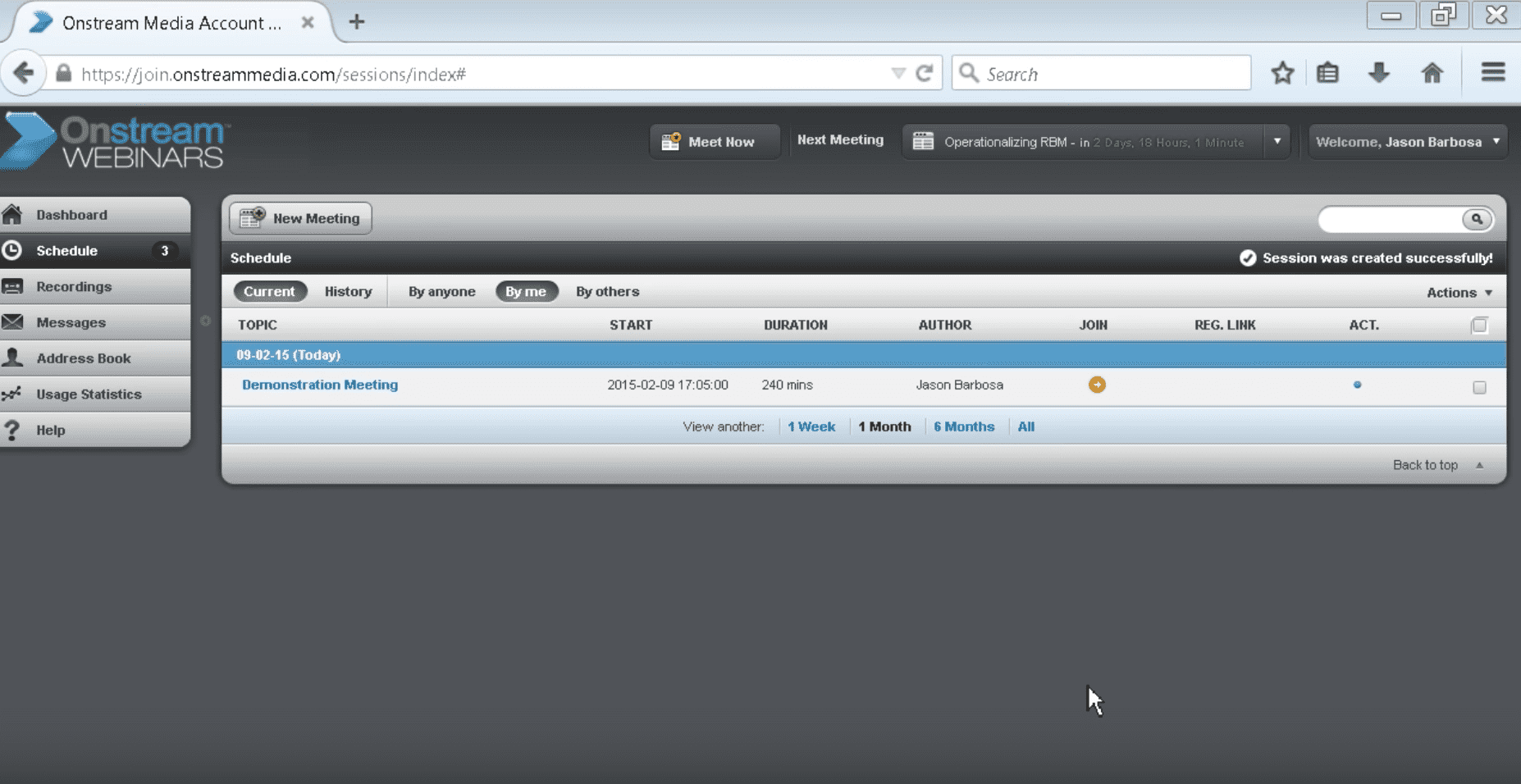1521x784 pixels.
Task: Click the blue activity dot for Demonstration Meeting
Action: coord(1357,385)
